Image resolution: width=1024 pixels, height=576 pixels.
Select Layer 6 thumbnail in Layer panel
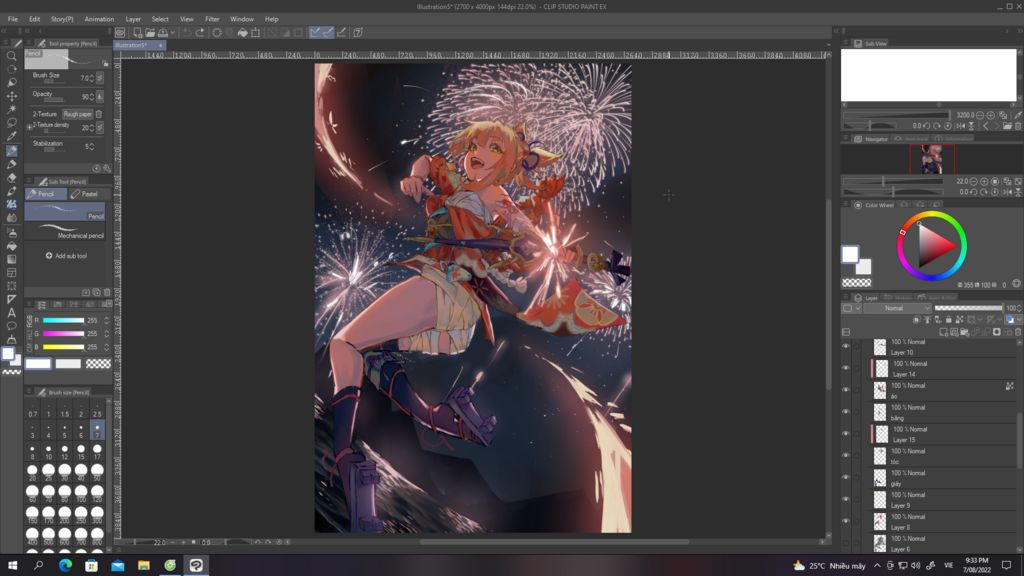coord(880,543)
